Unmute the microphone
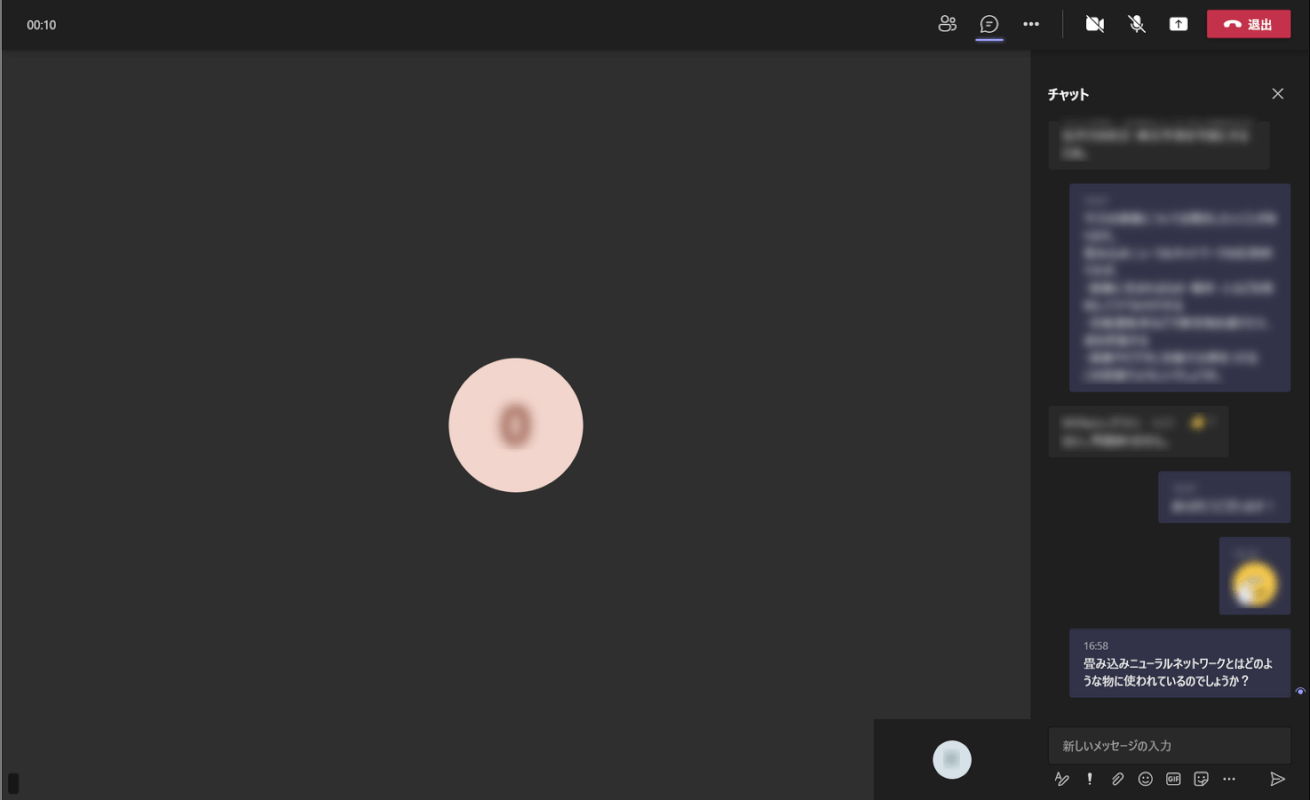1310x800 pixels. coord(1137,24)
